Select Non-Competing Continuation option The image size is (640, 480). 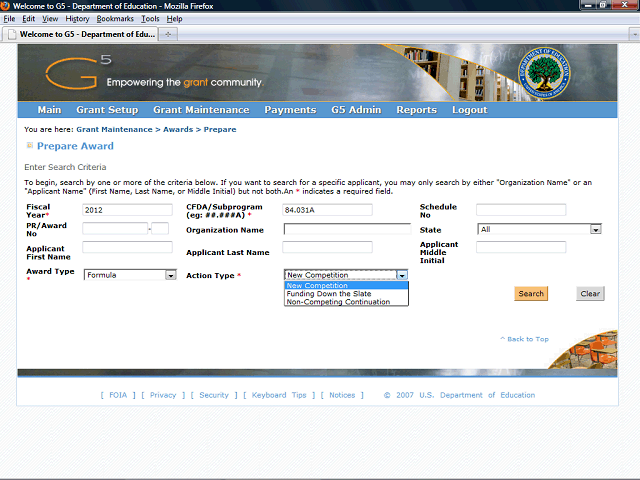(x=346, y=302)
